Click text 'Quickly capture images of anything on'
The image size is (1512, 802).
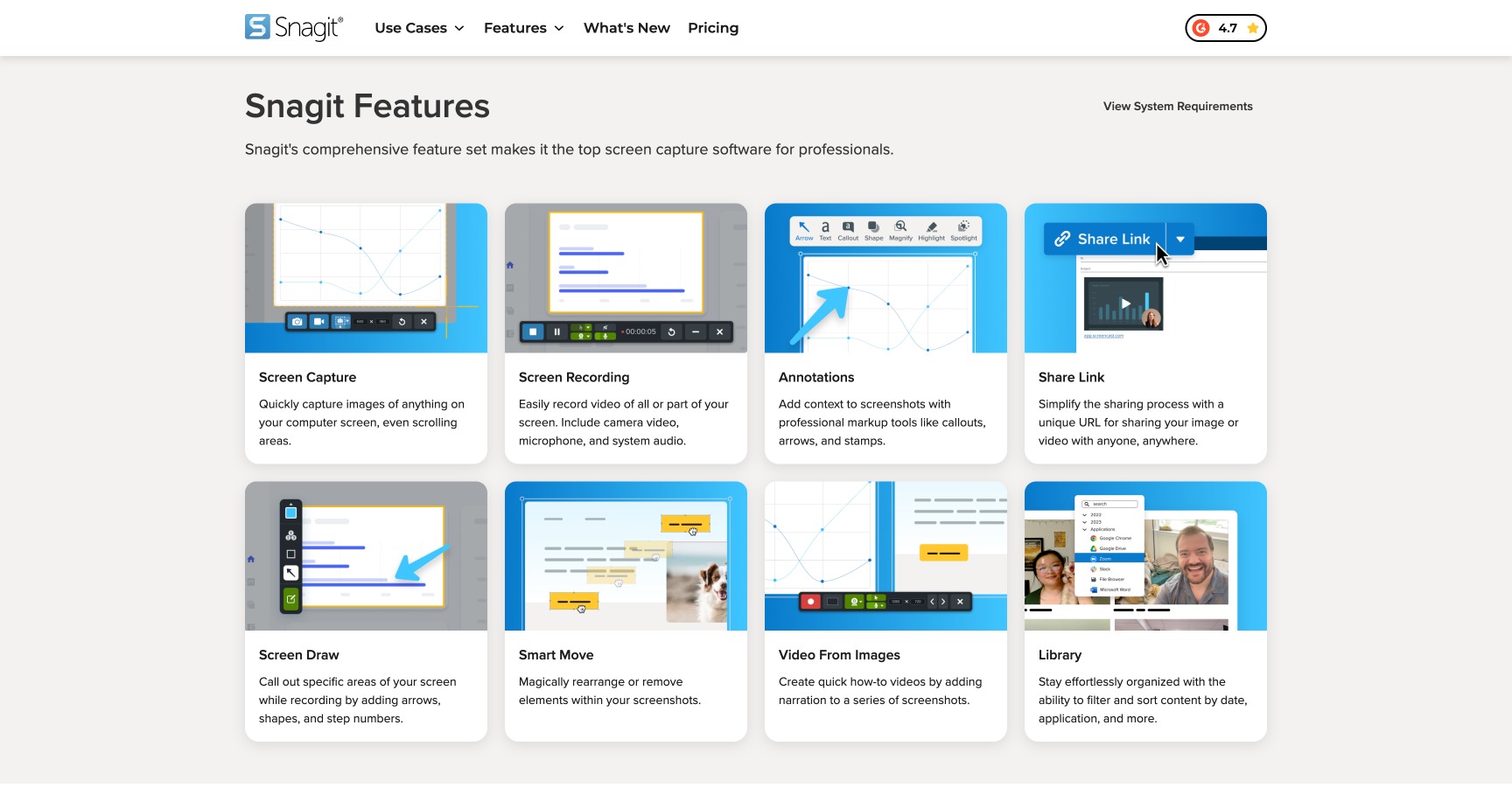(x=361, y=404)
